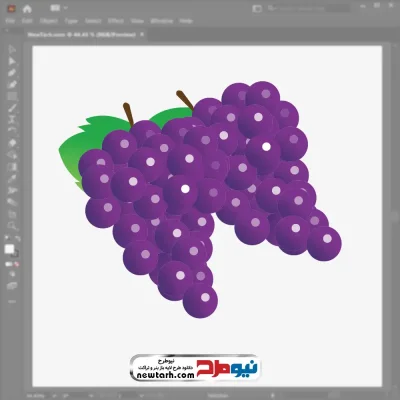Click the Stroke swatch behind the fill

(x=16, y=254)
